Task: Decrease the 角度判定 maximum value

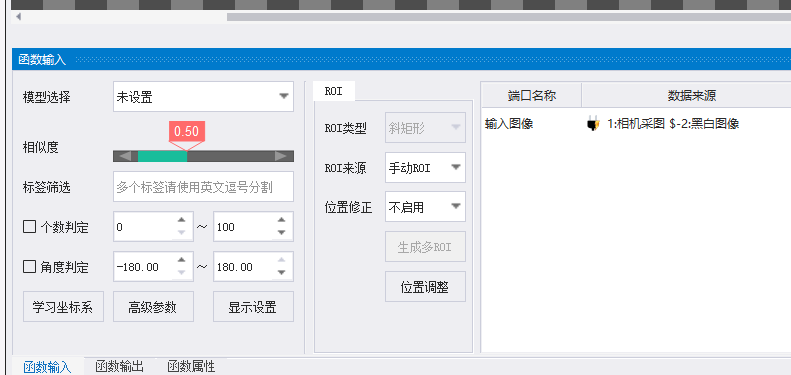Action: tap(281, 273)
